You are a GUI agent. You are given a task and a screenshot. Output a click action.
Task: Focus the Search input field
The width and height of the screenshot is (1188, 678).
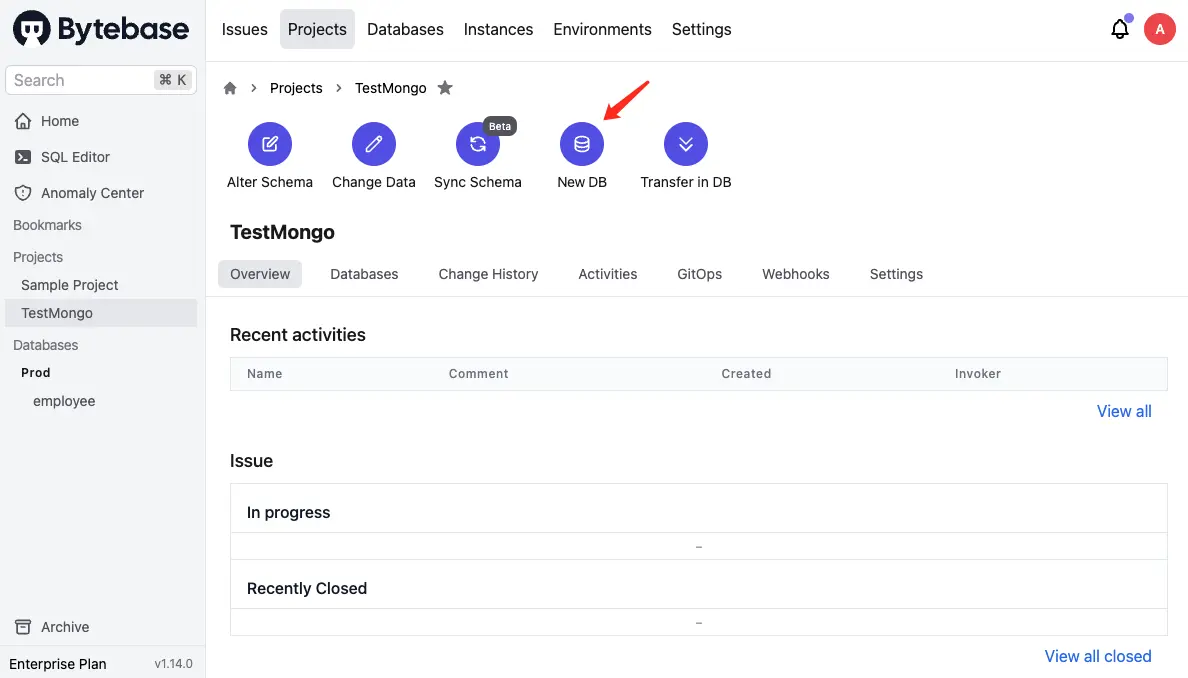[x=101, y=80]
